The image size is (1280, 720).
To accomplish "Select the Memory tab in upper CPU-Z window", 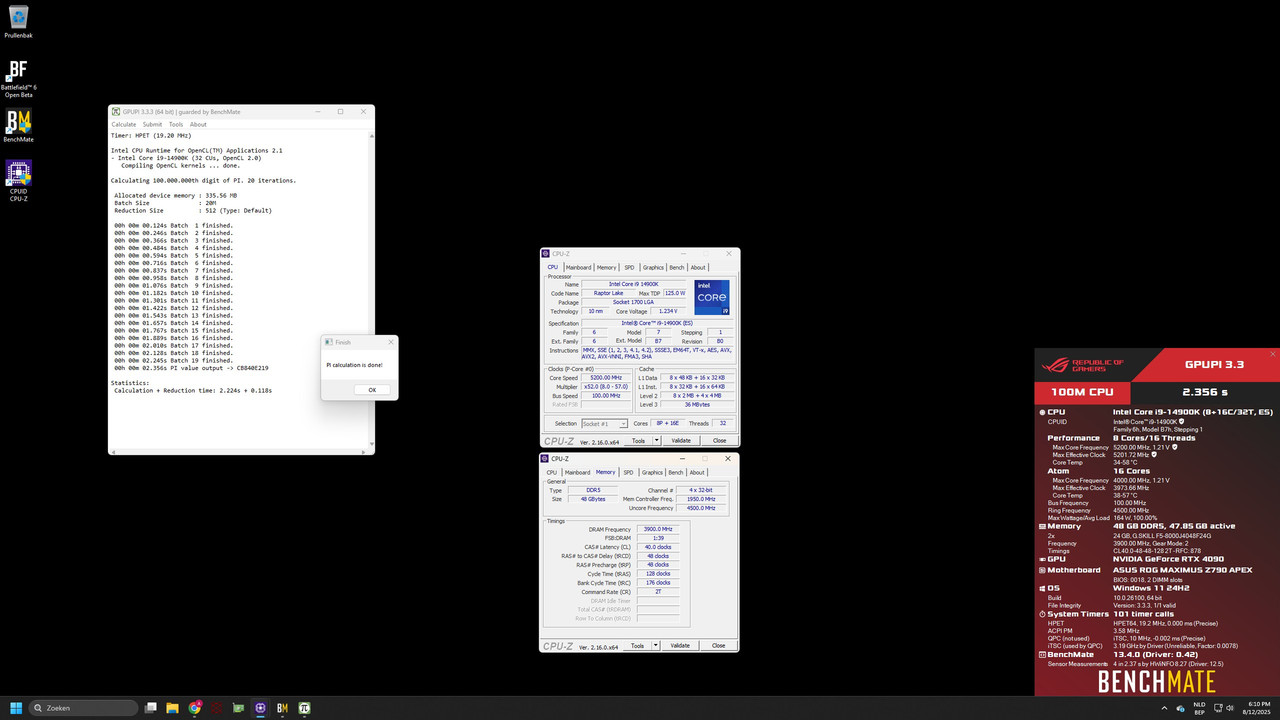I will 606,267.
